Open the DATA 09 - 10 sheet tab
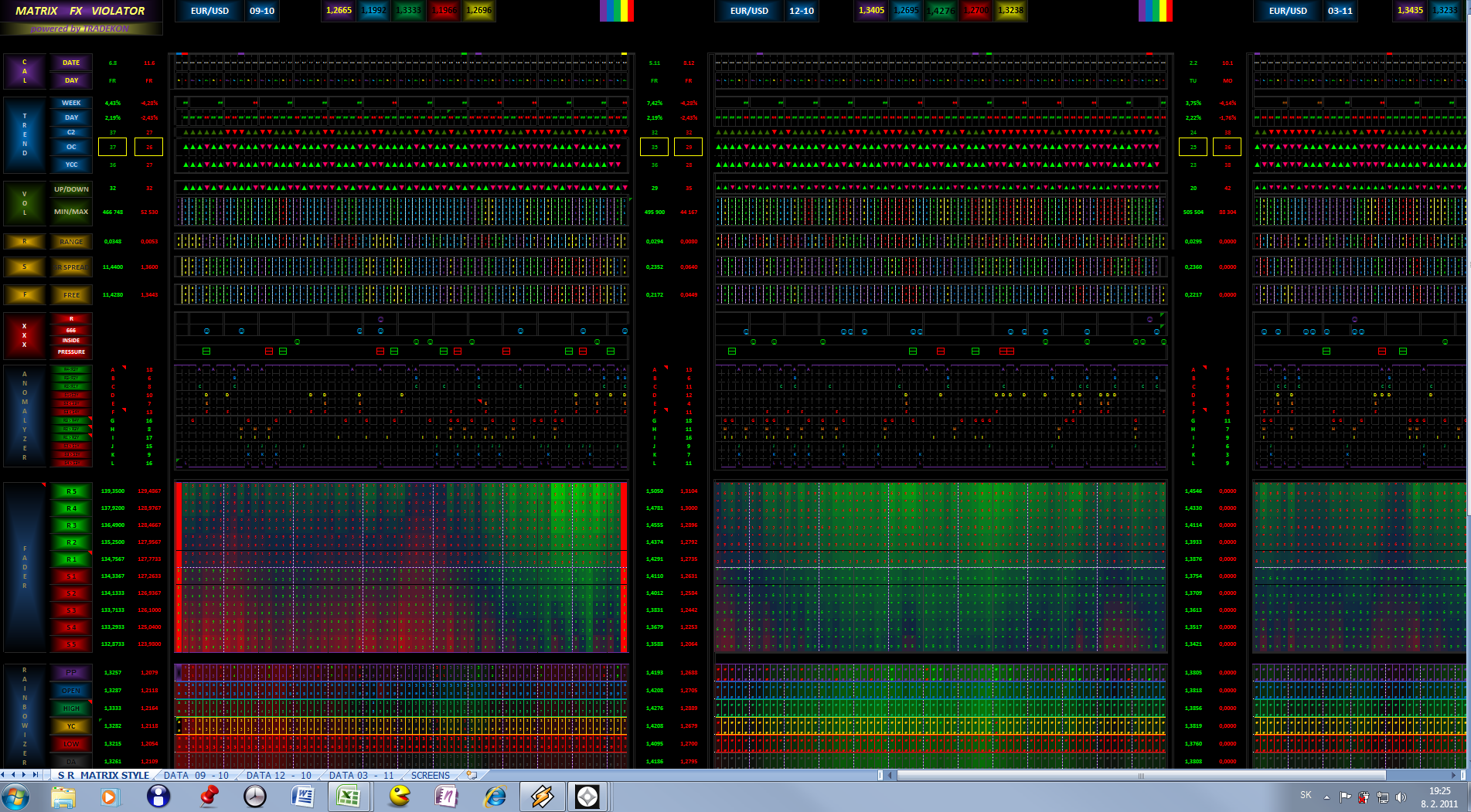 click(196, 775)
